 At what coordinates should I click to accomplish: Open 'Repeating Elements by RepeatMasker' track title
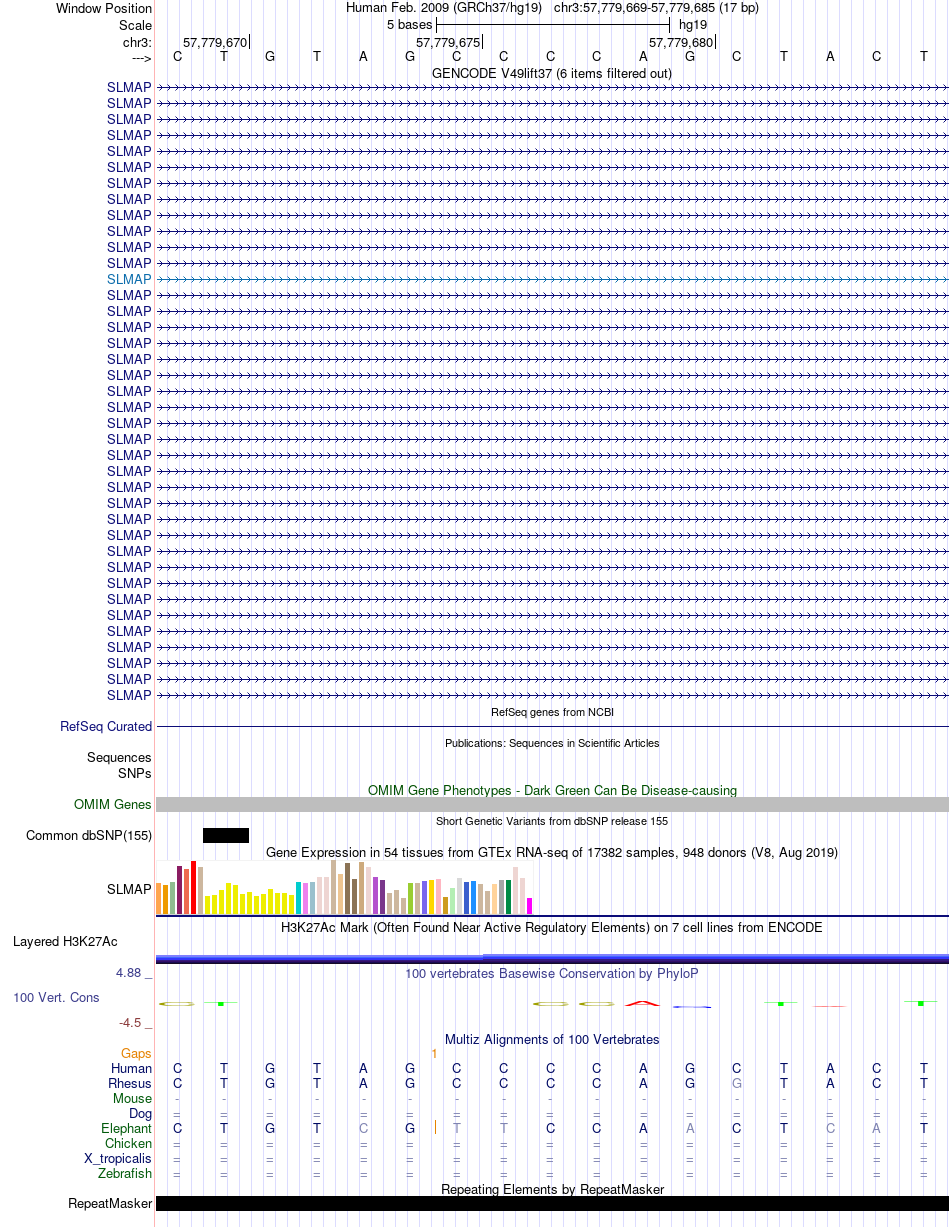(x=552, y=1189)
